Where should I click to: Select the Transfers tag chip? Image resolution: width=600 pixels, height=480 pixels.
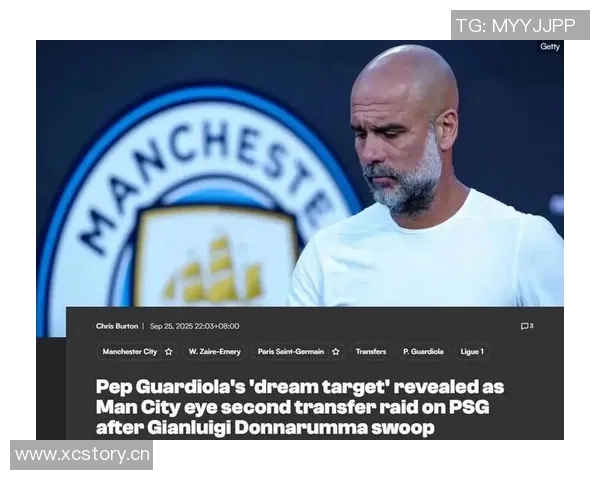(x=371, y=352)
